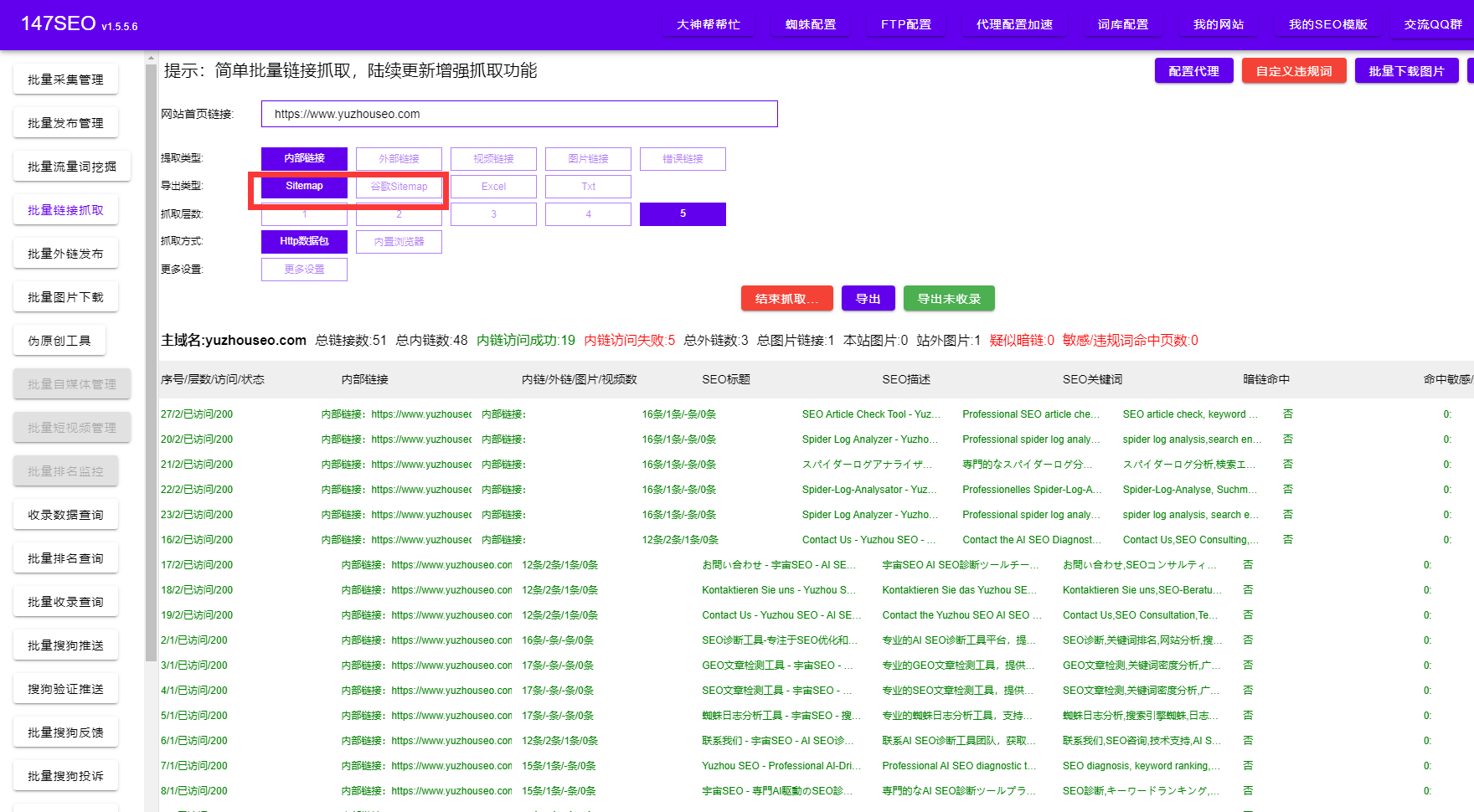Switch crawl method to 内置浏览器
The width and height of the screenshot is (1474, 812).
tap(399, 242)
